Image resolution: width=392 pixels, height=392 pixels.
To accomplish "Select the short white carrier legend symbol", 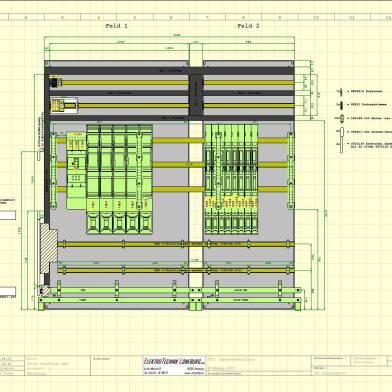I will pyautogui.click(x=342, y=132).
